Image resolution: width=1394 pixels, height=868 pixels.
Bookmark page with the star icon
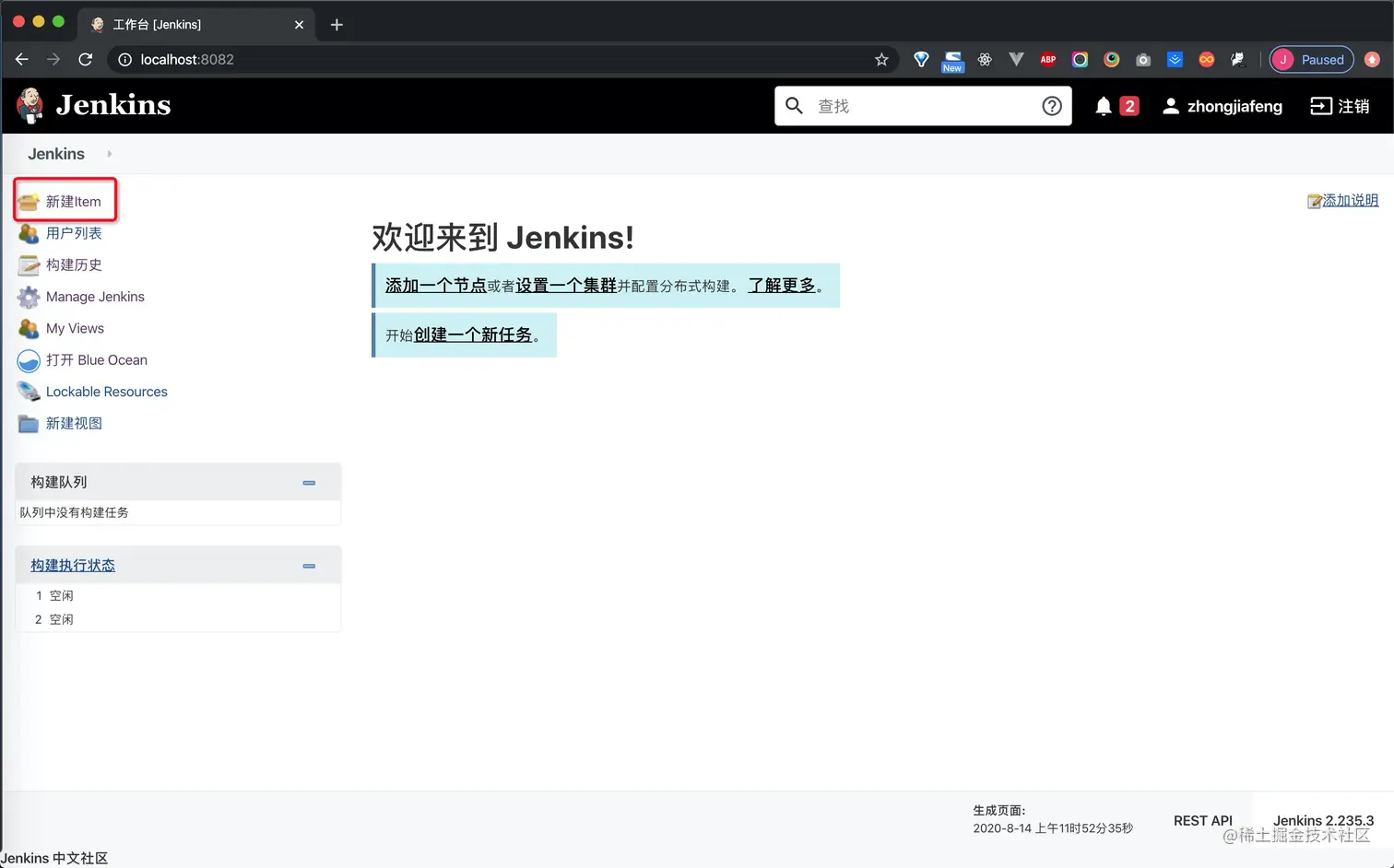click(881, 60)
